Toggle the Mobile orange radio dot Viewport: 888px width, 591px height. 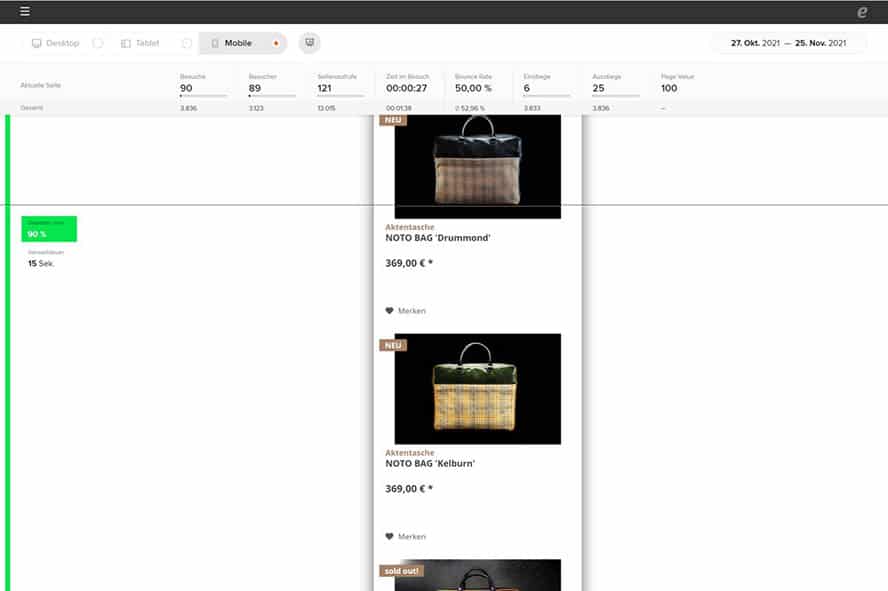point(276,43)
